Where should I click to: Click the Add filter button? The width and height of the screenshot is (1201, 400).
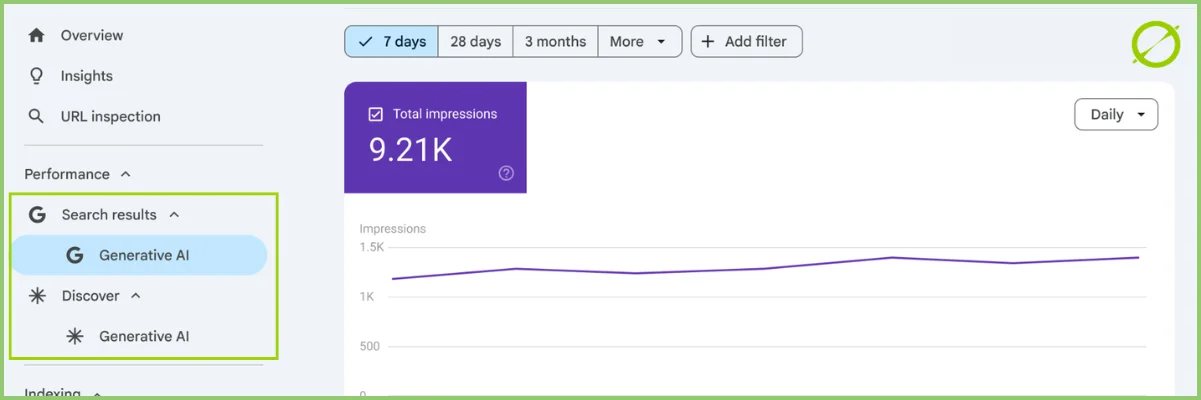[x=746, y=41]
